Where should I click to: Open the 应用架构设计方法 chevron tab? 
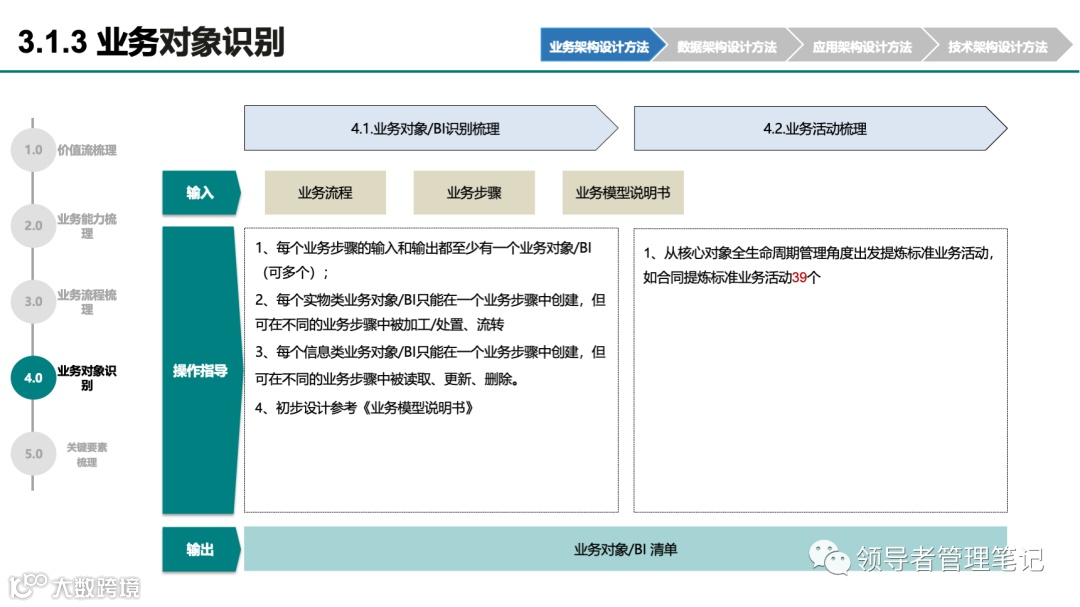pos(862,45)
